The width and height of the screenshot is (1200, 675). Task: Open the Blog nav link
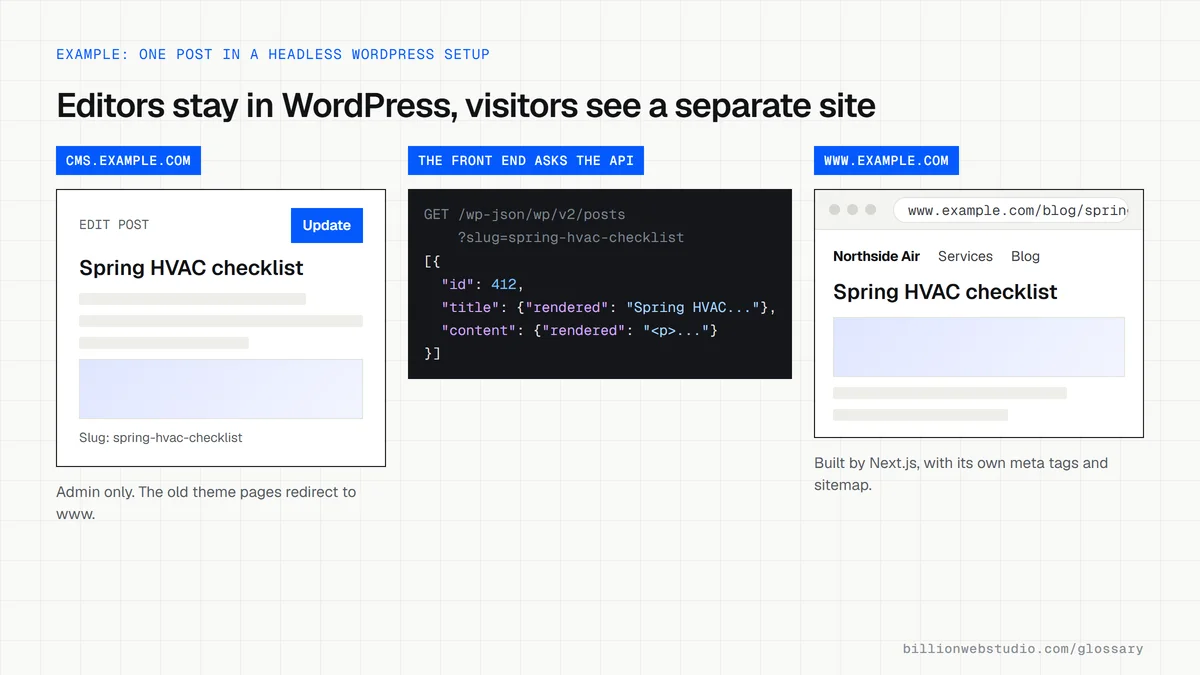[x=1025, y=256]
